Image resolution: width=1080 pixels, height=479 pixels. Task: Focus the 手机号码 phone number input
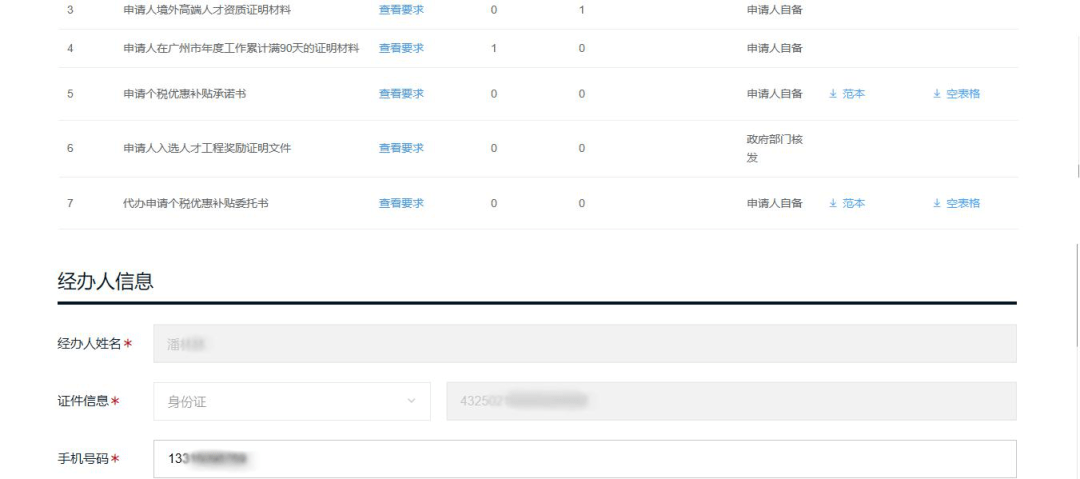584,459
